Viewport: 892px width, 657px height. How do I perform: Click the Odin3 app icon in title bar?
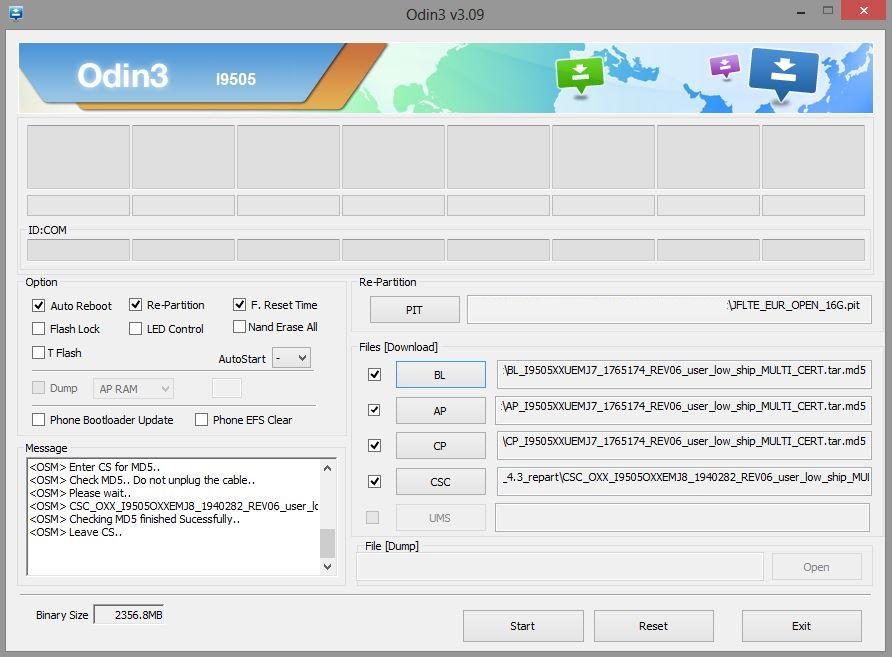click(16, 13)
